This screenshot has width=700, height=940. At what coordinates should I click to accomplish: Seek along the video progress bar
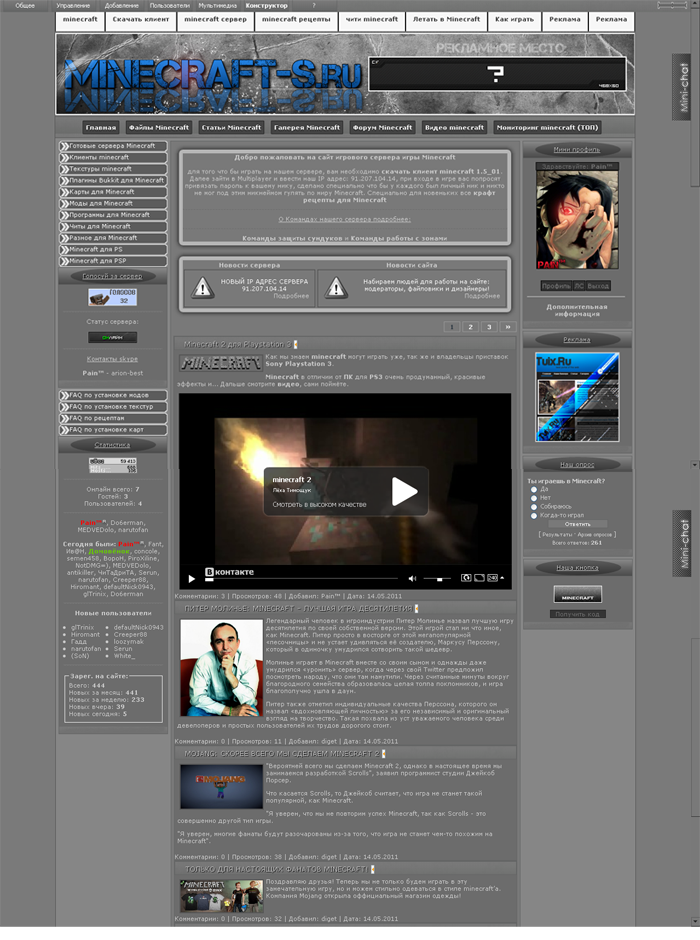click(301, 579)
